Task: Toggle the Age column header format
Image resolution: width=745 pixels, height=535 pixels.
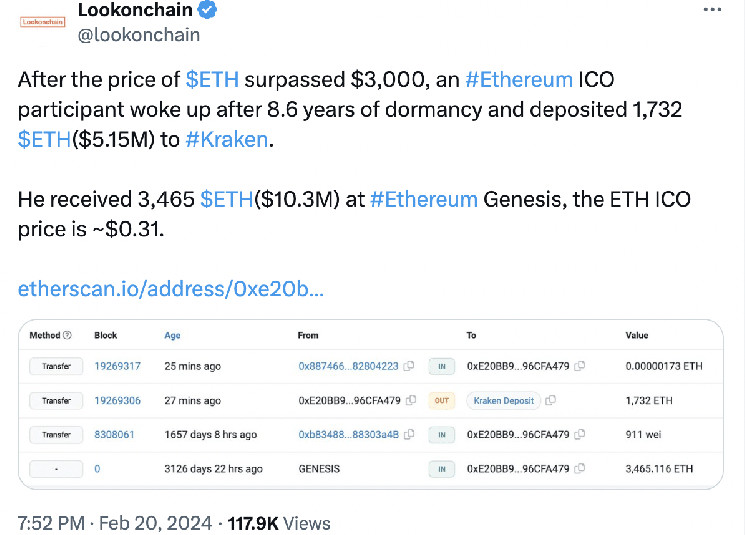Action: click(x=172, y=335)
